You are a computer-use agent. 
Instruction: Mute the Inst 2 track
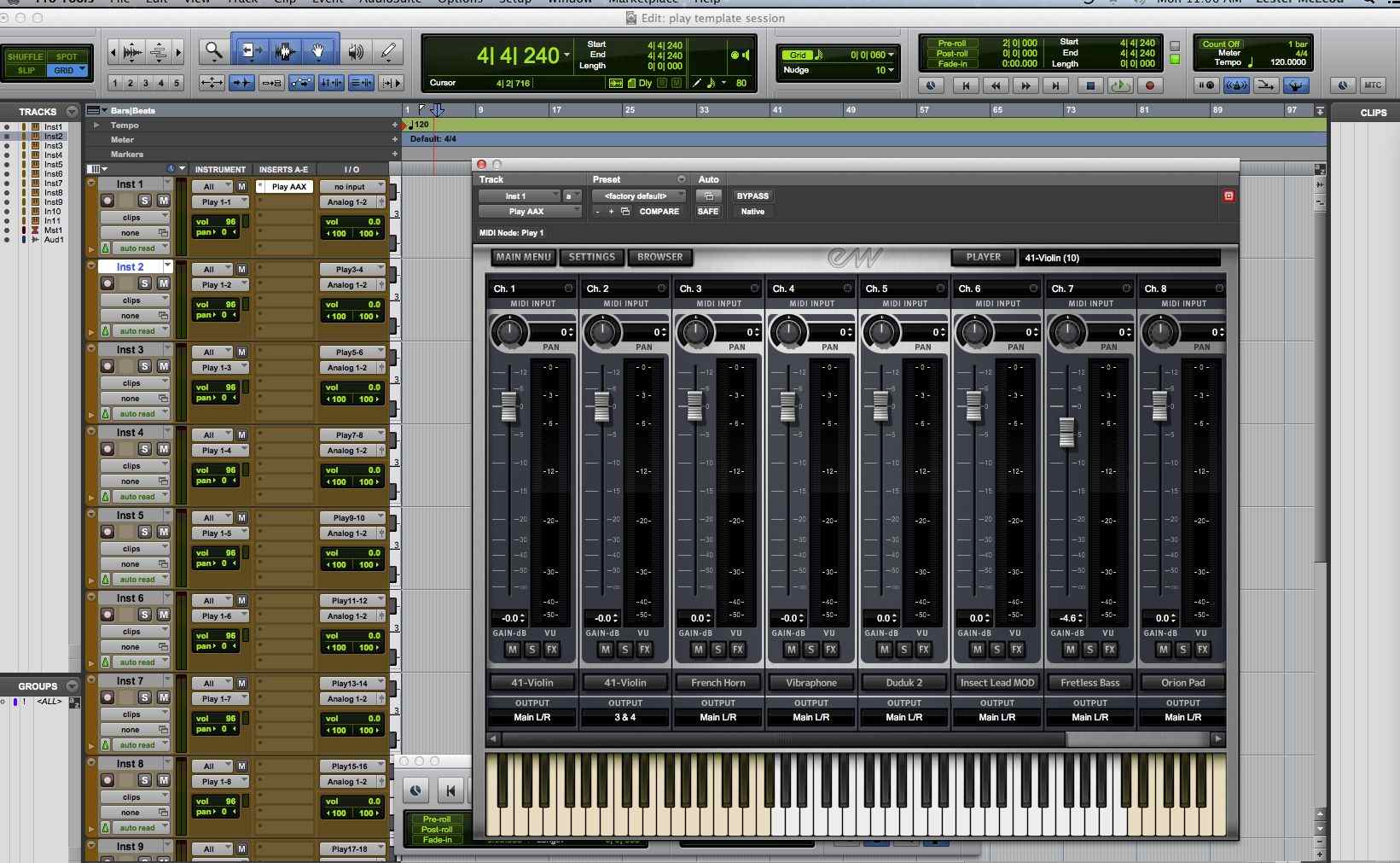[x=163, y=283]
